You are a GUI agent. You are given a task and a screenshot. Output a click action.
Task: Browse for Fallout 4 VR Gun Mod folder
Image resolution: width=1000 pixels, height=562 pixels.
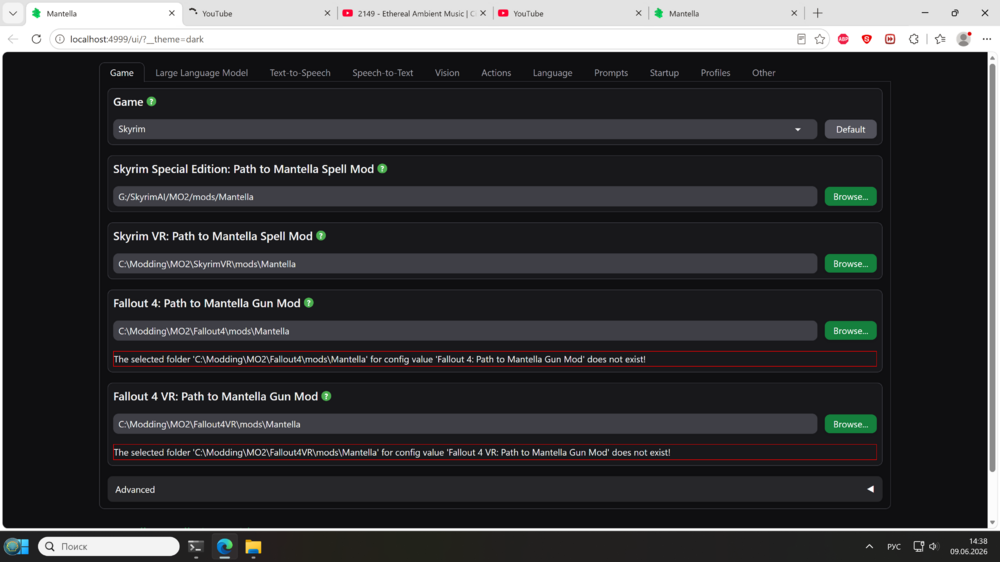(850, 424)
